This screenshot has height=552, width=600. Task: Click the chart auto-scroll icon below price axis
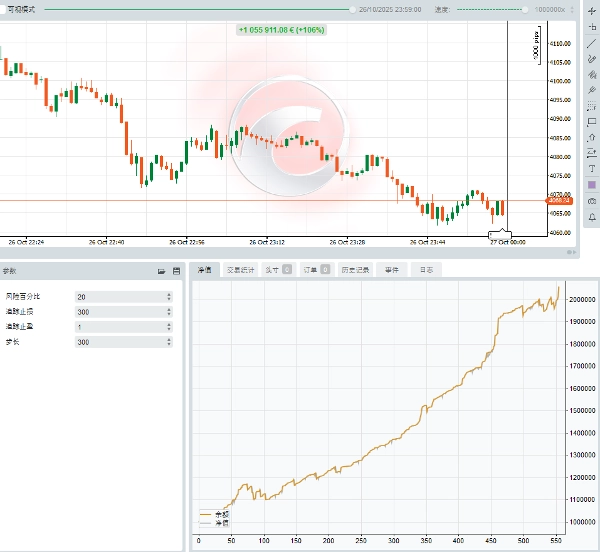coord(571,252)
